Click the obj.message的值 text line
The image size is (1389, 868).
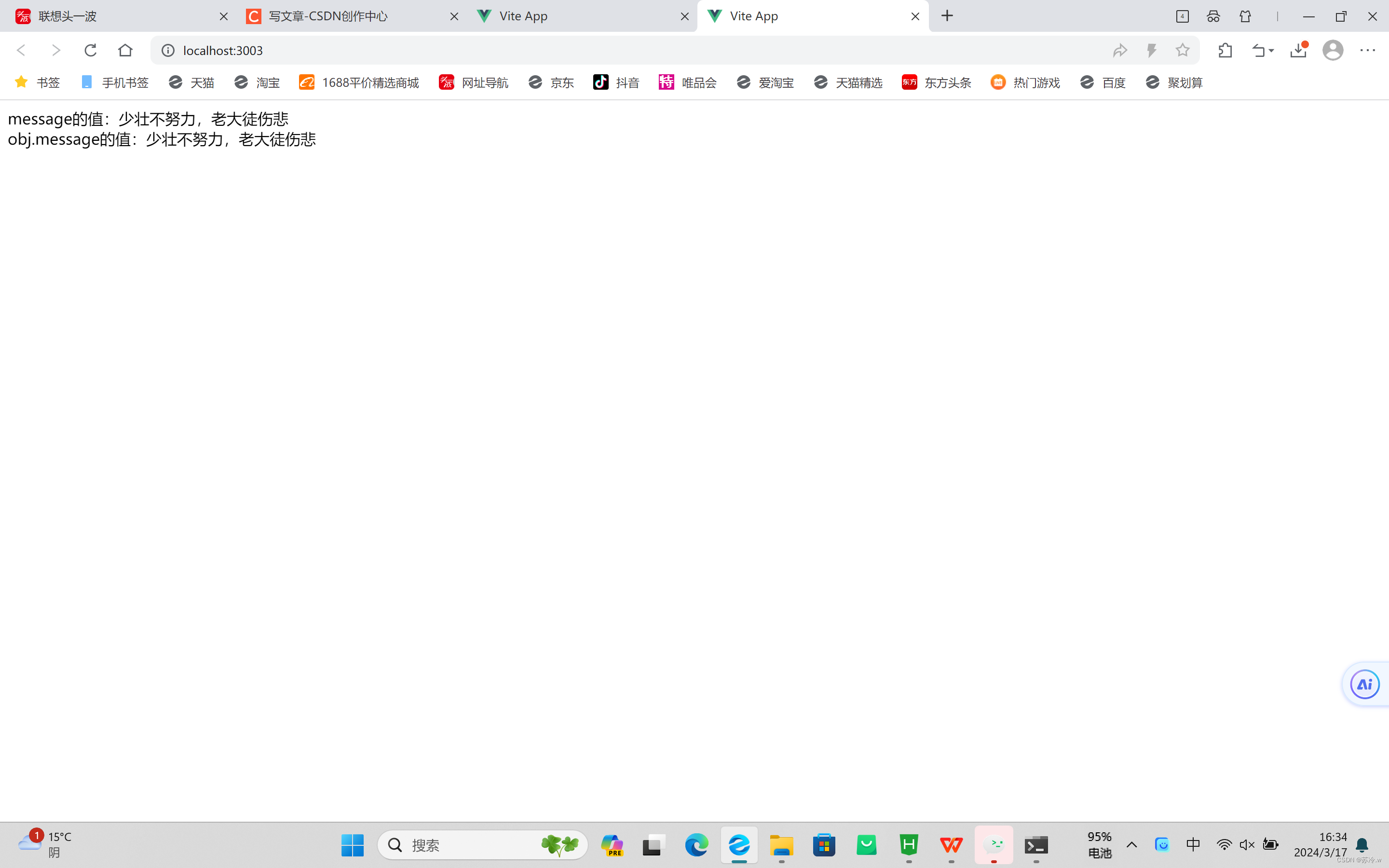pyautogui.click(x=162, y=139)
